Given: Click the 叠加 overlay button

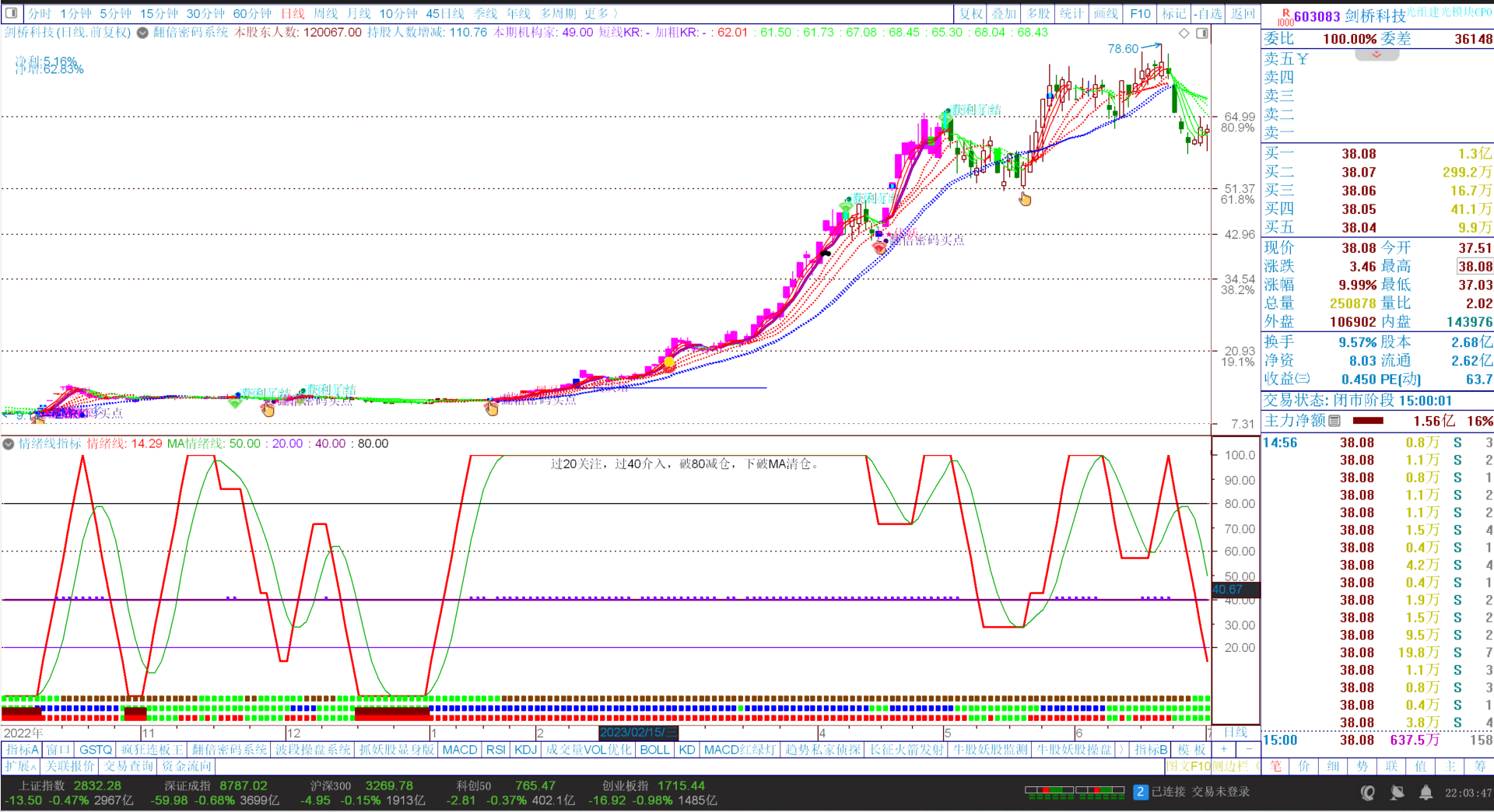Looking at the screenshot, I should pos(1004,13).
